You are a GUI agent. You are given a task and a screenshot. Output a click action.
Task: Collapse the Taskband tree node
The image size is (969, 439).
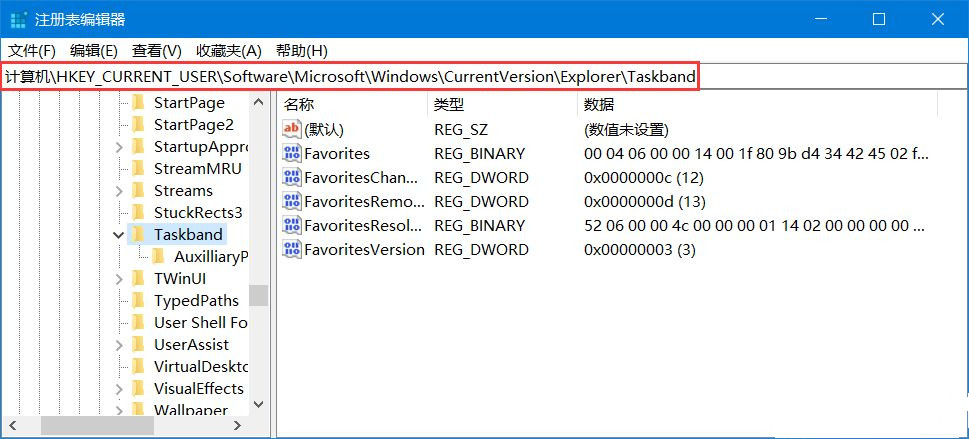coord(120,235)
